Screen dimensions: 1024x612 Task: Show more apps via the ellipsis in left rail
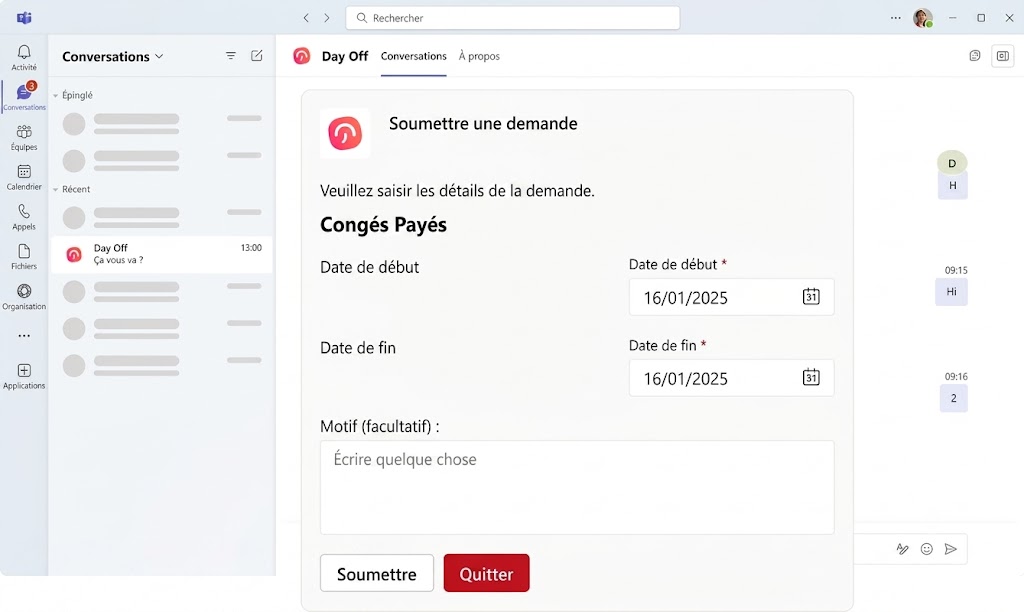click(24, 336)
